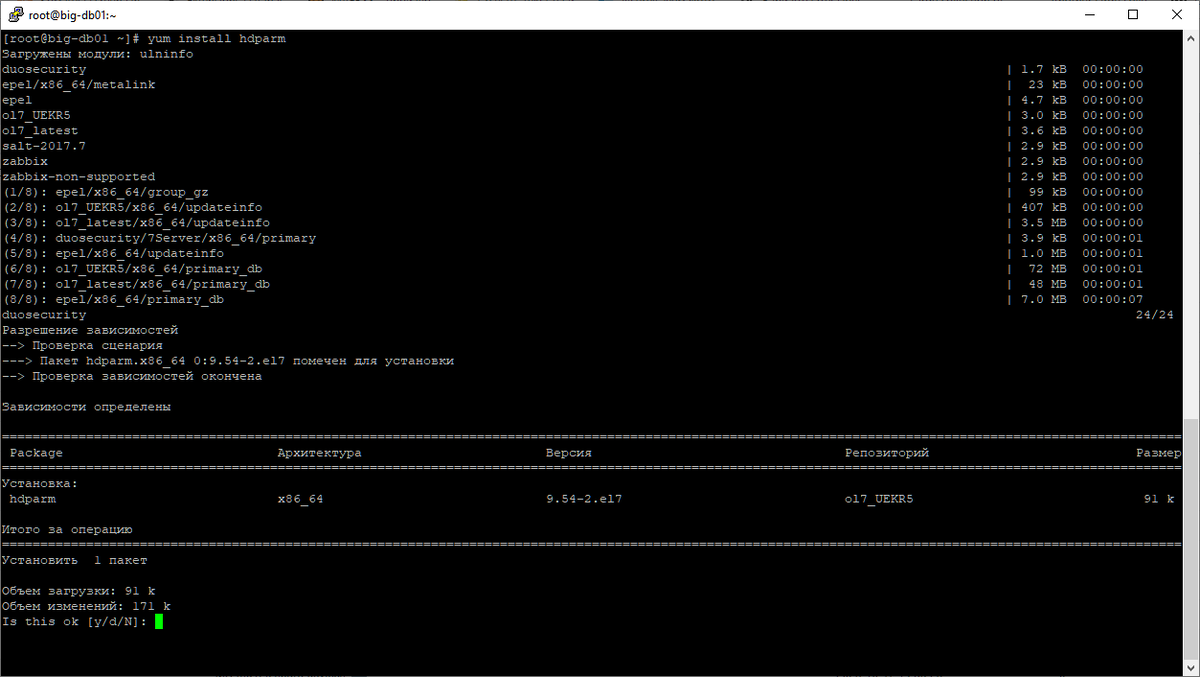Click 'Пакет hdparm.x86_64 0:9.54-2.el7' line
The height and width of the screenshot is (677, 1200).
tap(228, 361)
